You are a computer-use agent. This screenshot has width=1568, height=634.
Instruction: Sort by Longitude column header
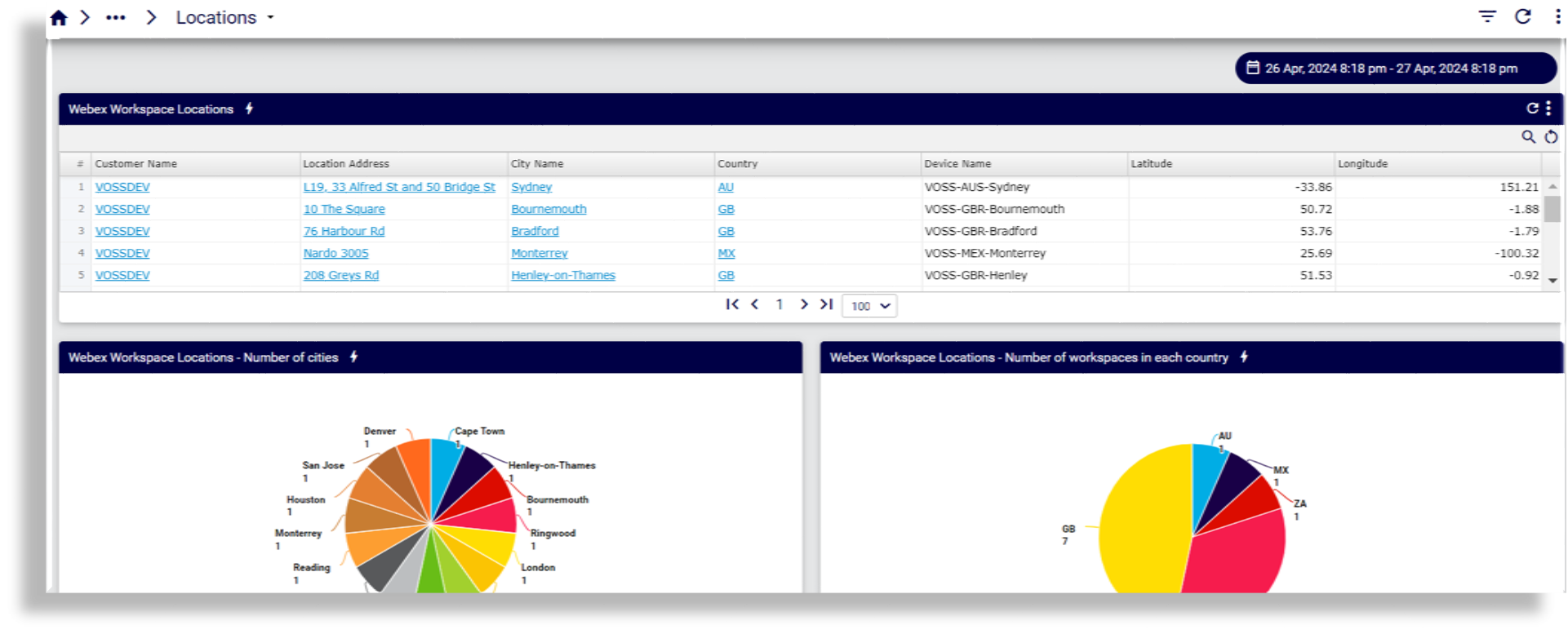click(1438, 164)
